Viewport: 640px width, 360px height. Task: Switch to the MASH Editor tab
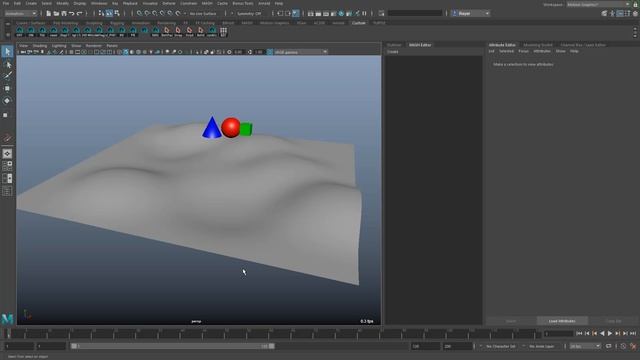pos(420,45)
